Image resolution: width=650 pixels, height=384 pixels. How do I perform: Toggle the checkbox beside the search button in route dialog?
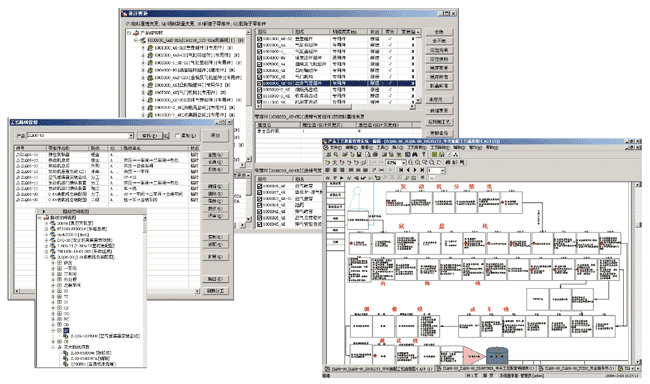point(177,136)
